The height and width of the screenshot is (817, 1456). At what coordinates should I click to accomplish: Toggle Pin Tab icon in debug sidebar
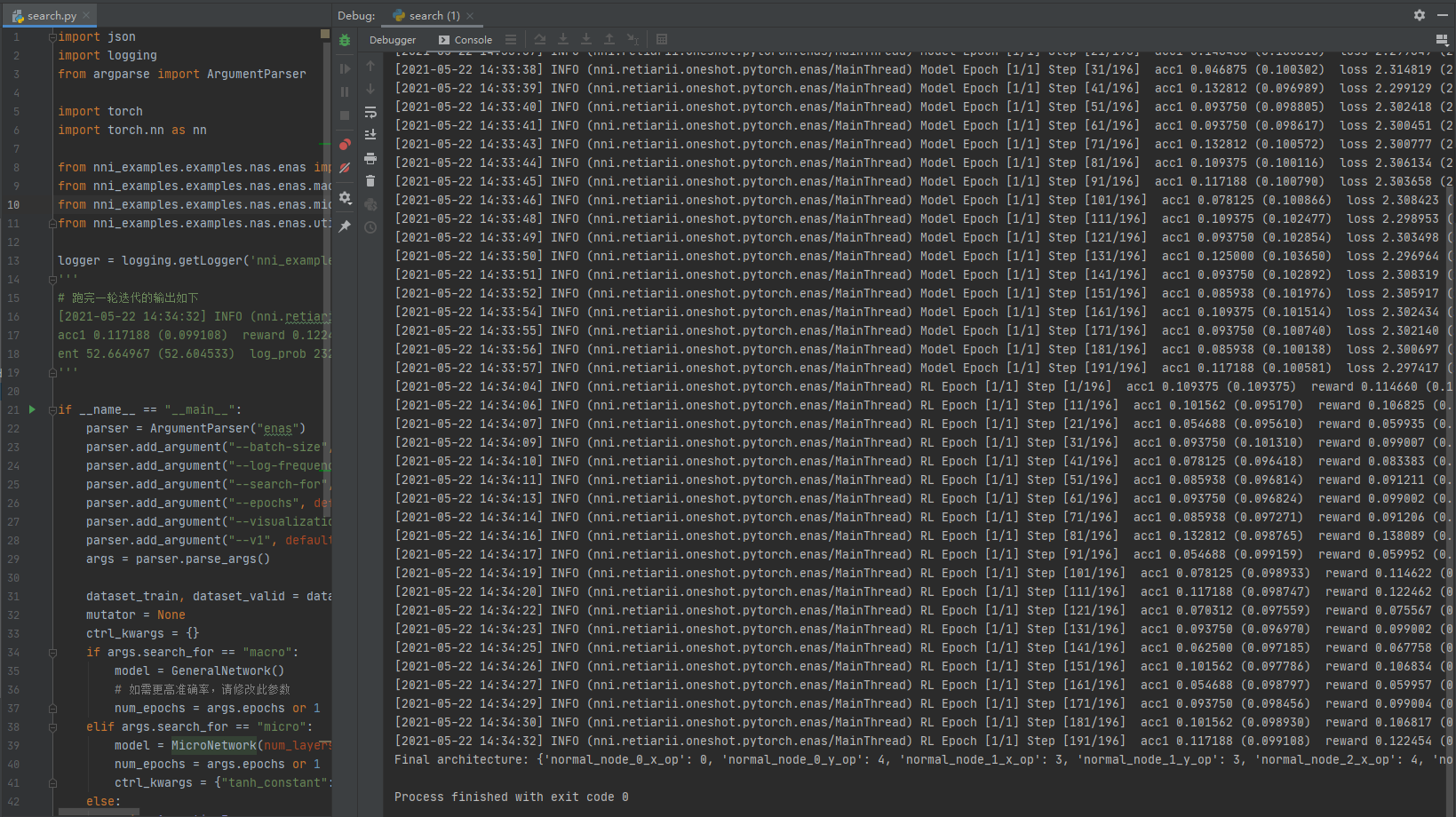(345, 226)
